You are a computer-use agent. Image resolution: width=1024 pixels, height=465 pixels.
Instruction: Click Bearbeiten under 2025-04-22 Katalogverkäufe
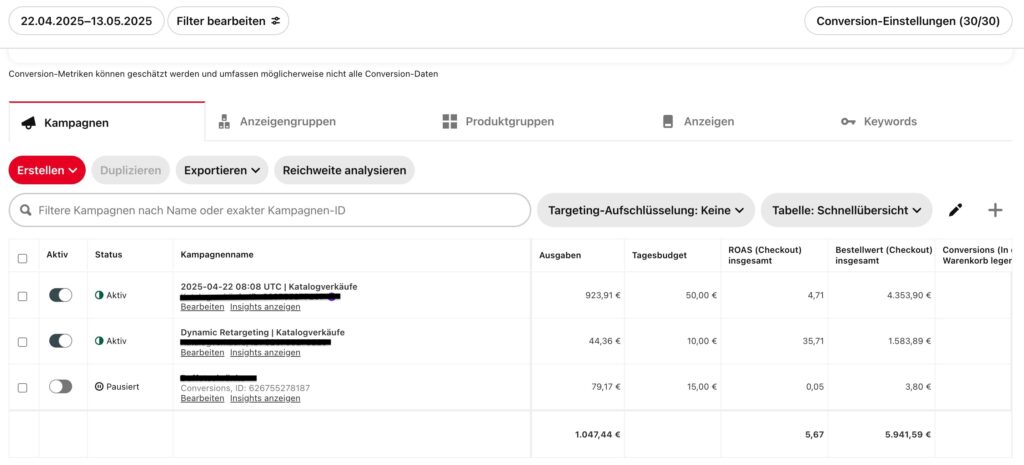(202, 306)
